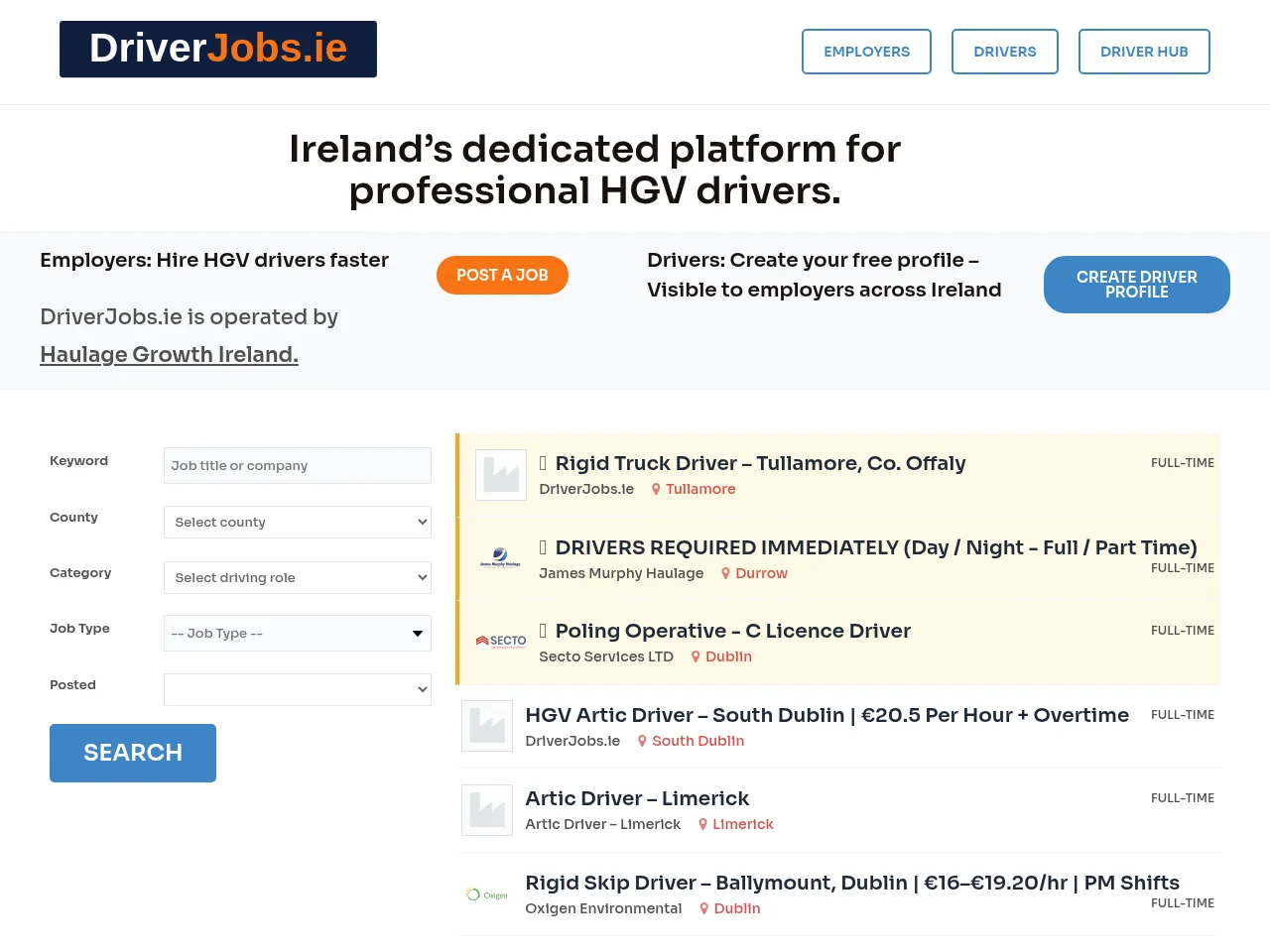Click the Tullamore location text

[700, 489]
